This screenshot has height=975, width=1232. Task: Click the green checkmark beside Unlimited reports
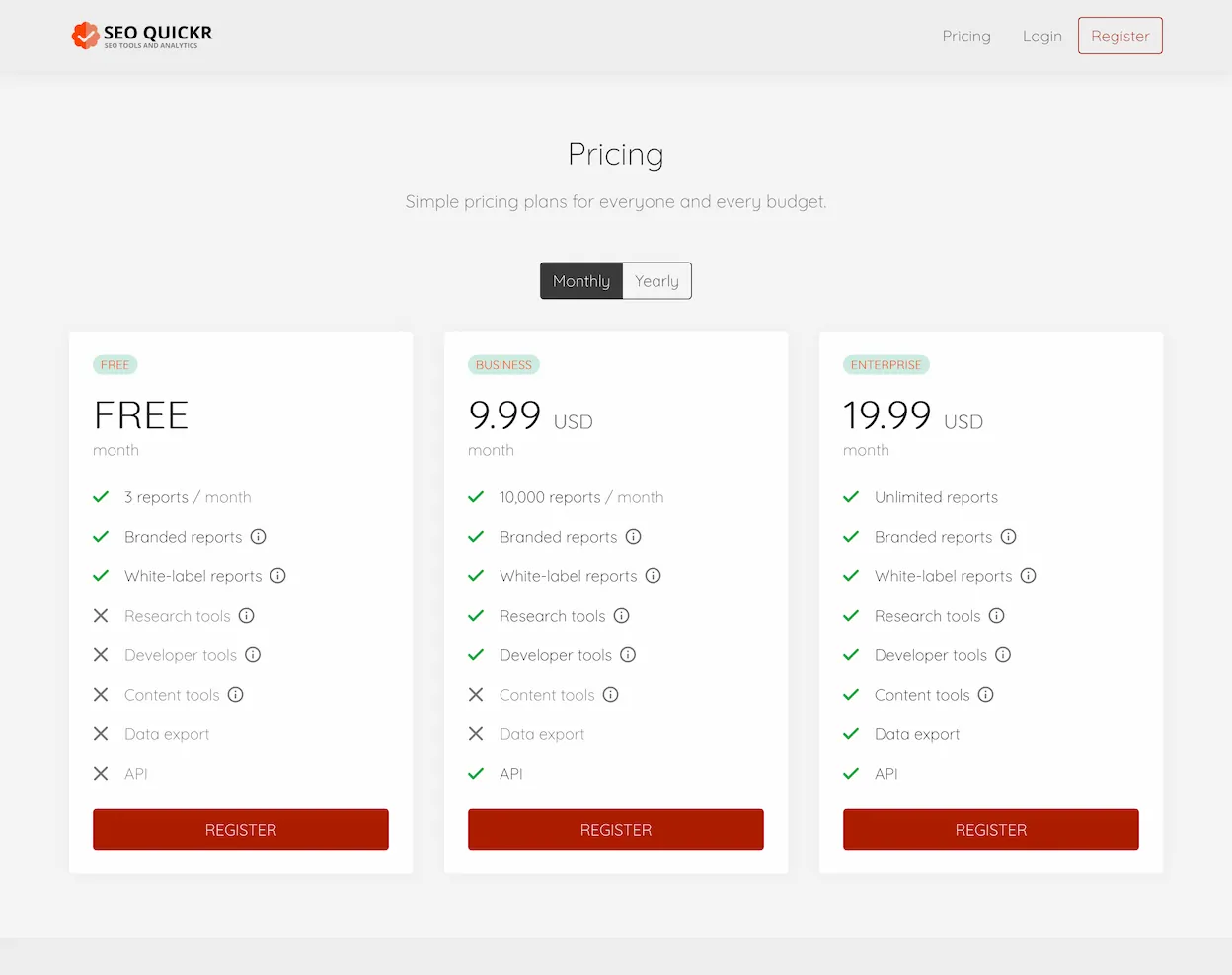pos(851,496)
